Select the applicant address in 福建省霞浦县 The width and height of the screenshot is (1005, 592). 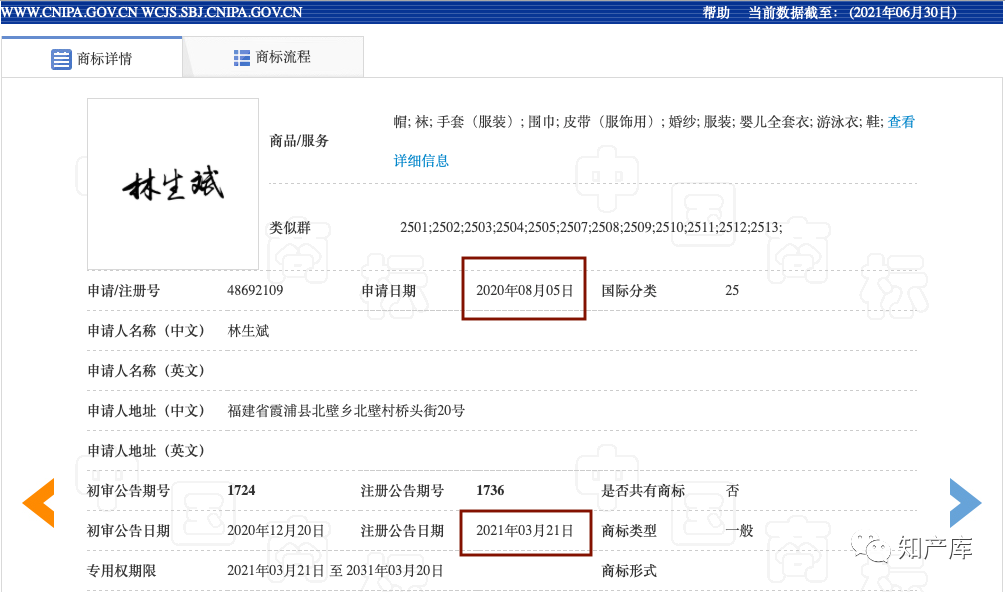pyautogui.click(x=346, y=411)
